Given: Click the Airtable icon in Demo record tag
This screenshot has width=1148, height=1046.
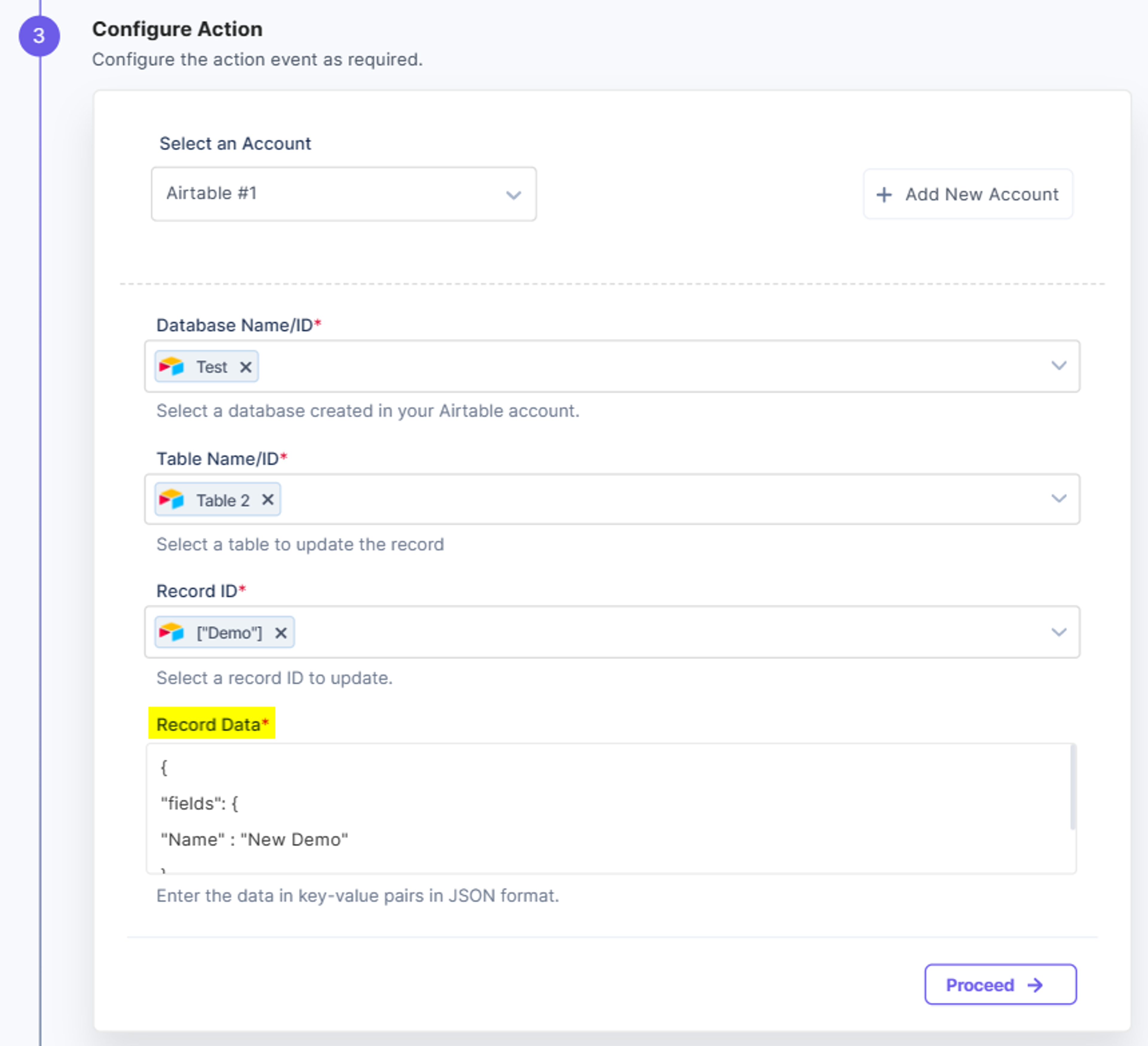Looking at the screenshot, I should 171,632.
